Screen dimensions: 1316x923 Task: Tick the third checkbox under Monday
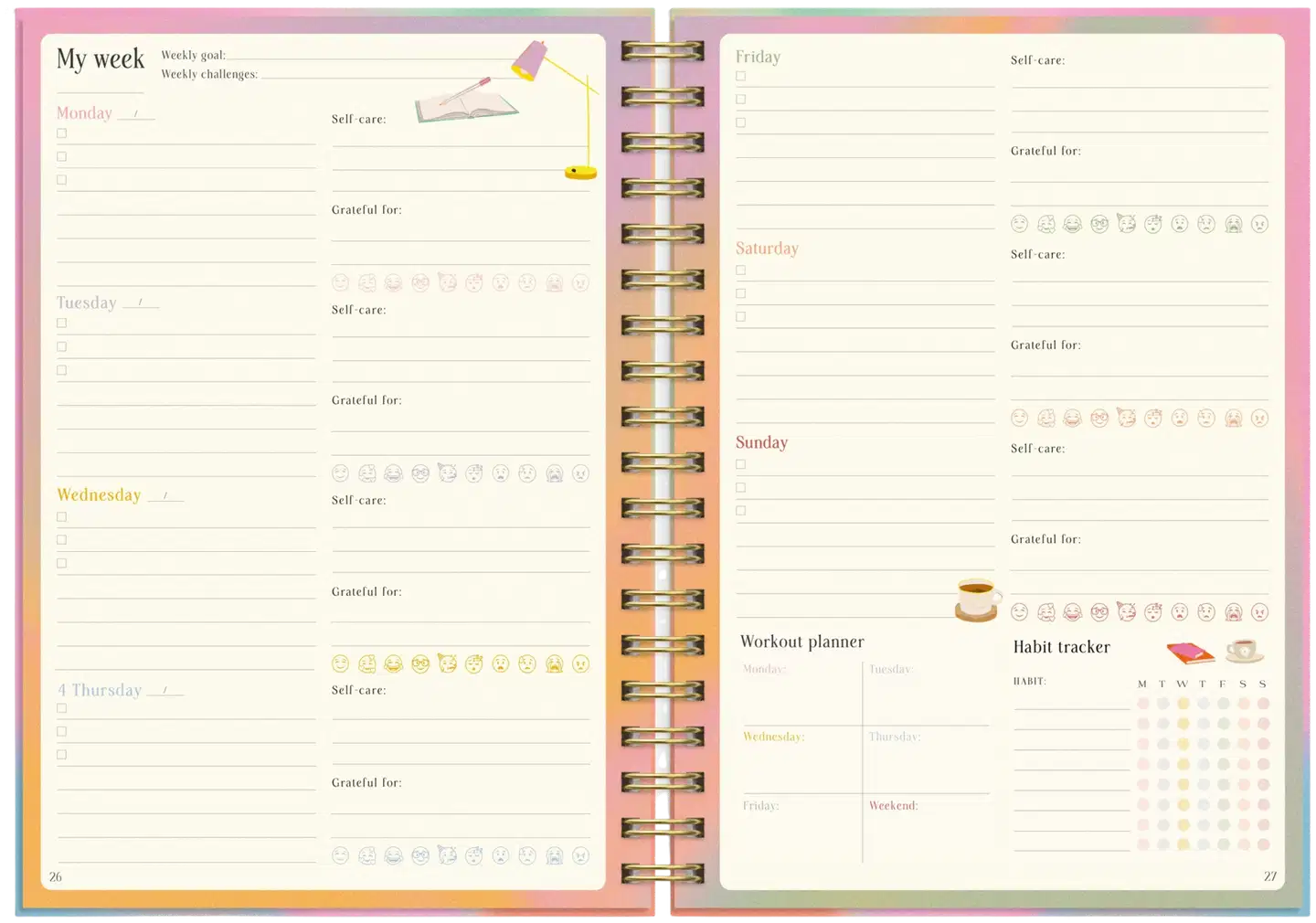pyautogui.click(x=62, y=180)
